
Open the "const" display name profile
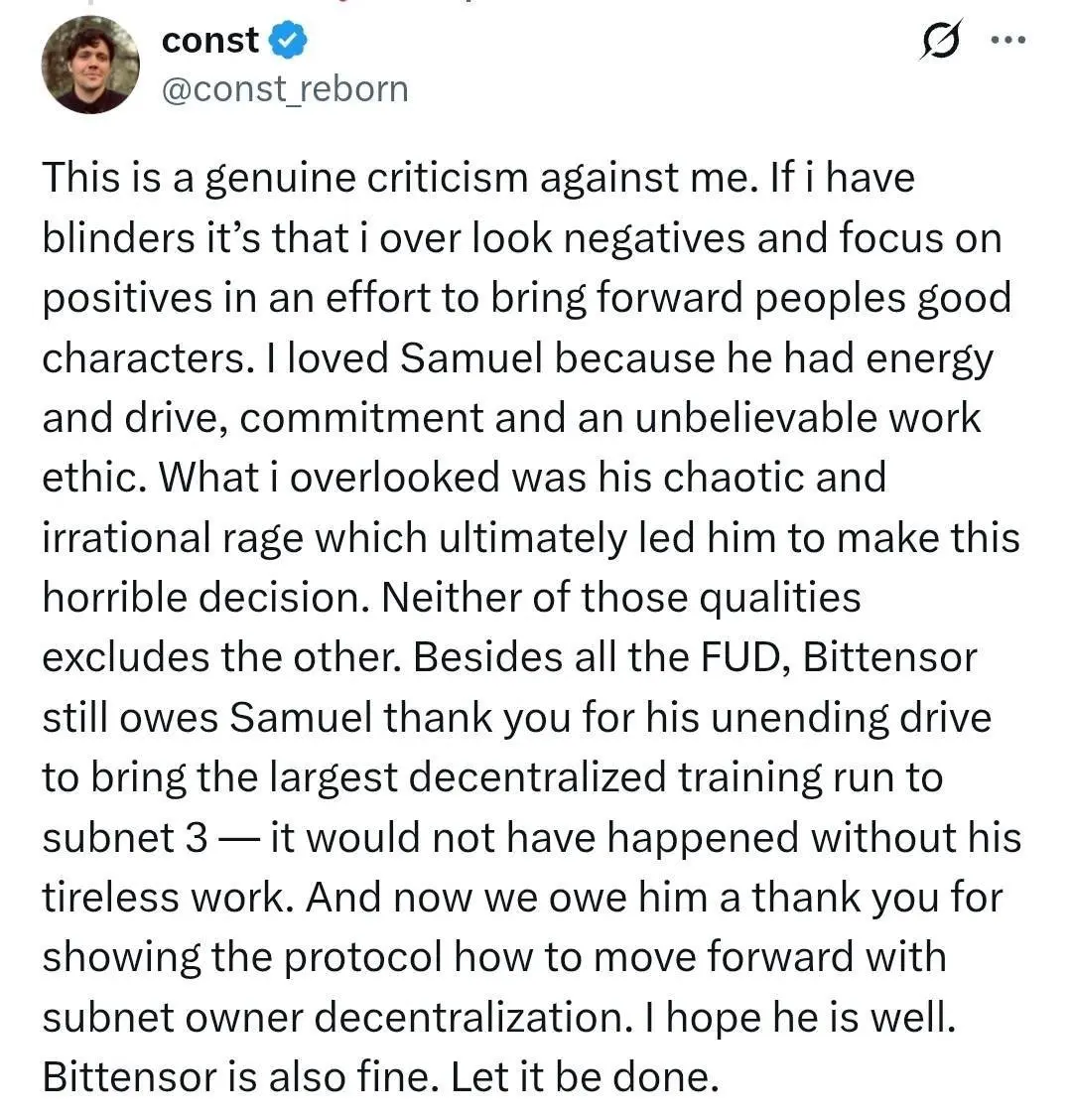coord(208,41)
